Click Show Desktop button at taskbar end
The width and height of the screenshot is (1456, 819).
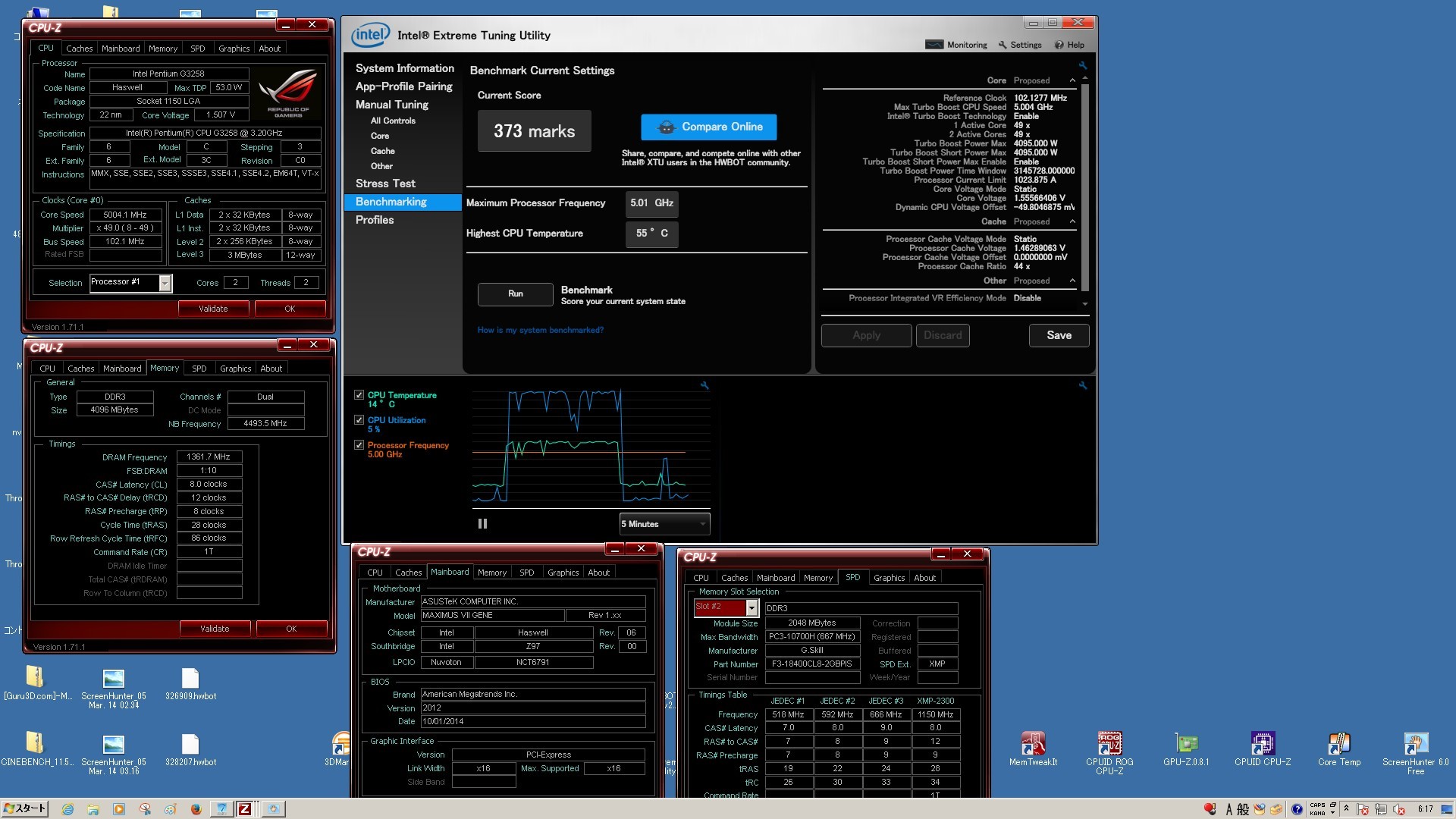coord(1448,809)
